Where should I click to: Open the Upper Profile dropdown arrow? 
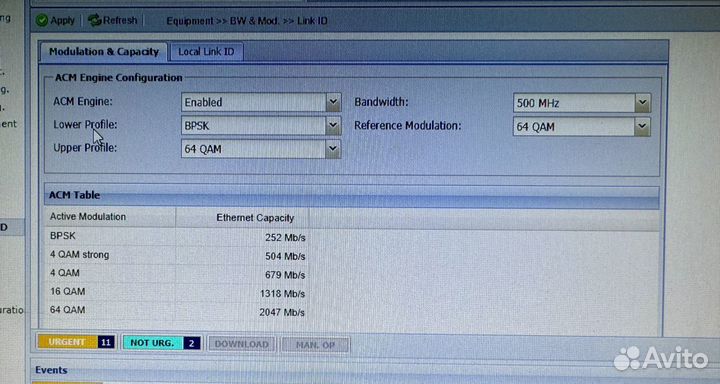[333, 149]
